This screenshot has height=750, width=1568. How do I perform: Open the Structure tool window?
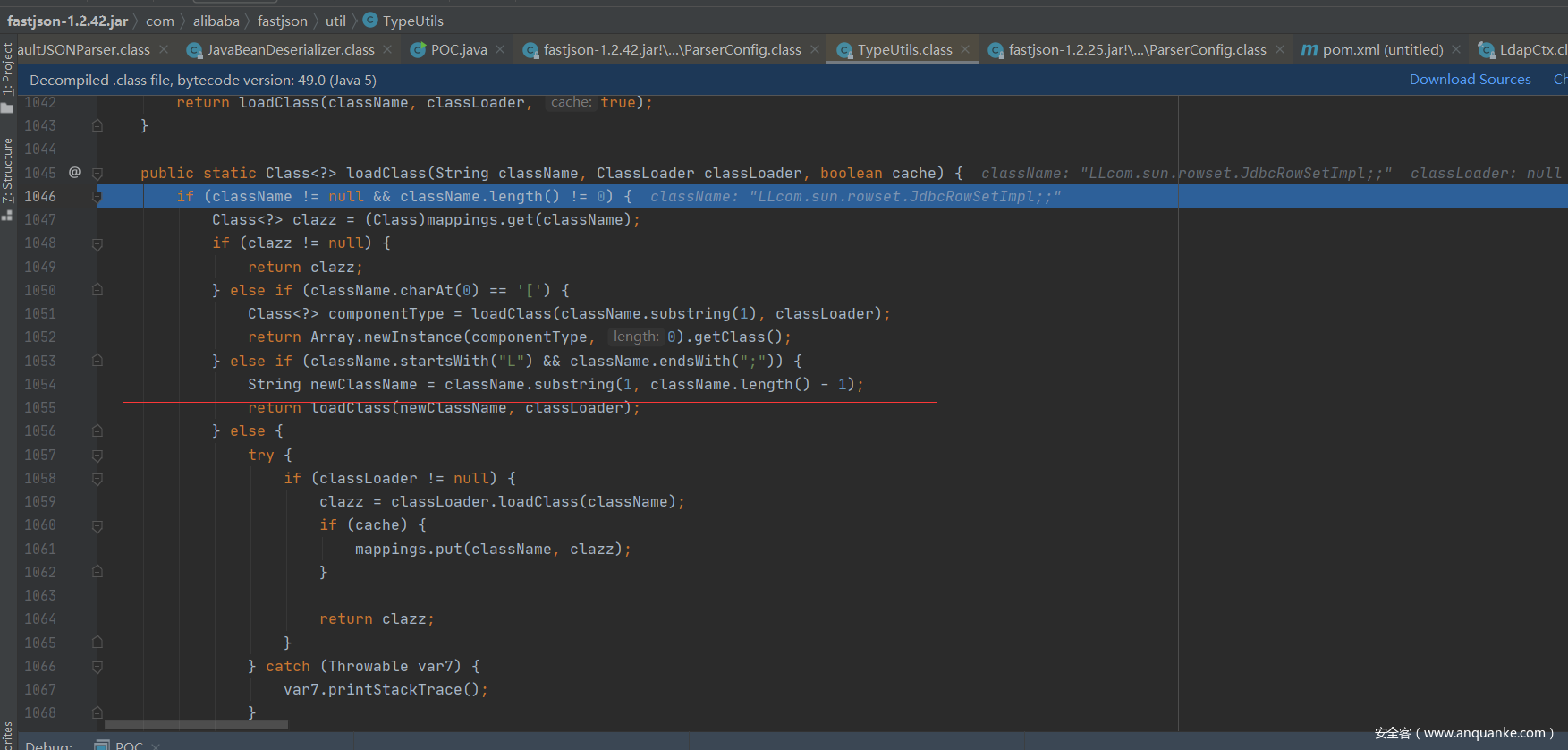coord(7,170)
